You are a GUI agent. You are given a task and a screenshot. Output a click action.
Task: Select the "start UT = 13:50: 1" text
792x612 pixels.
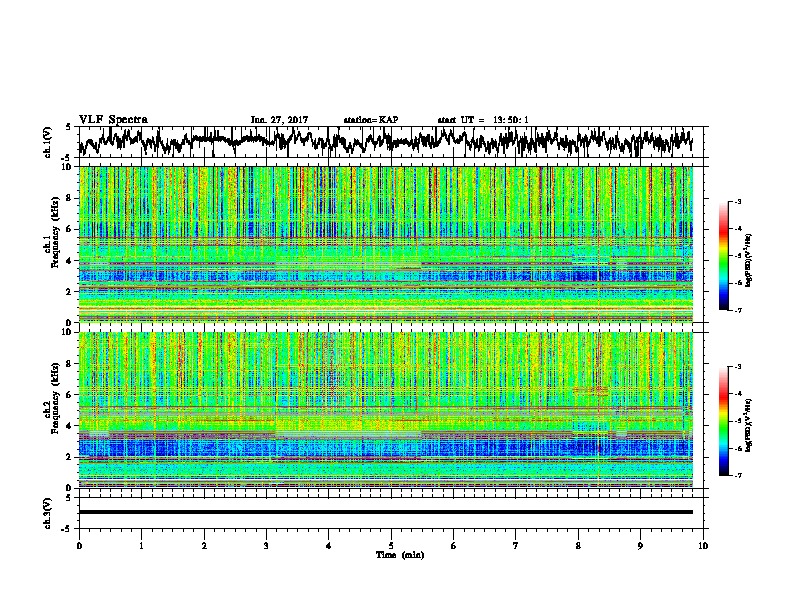483,120
